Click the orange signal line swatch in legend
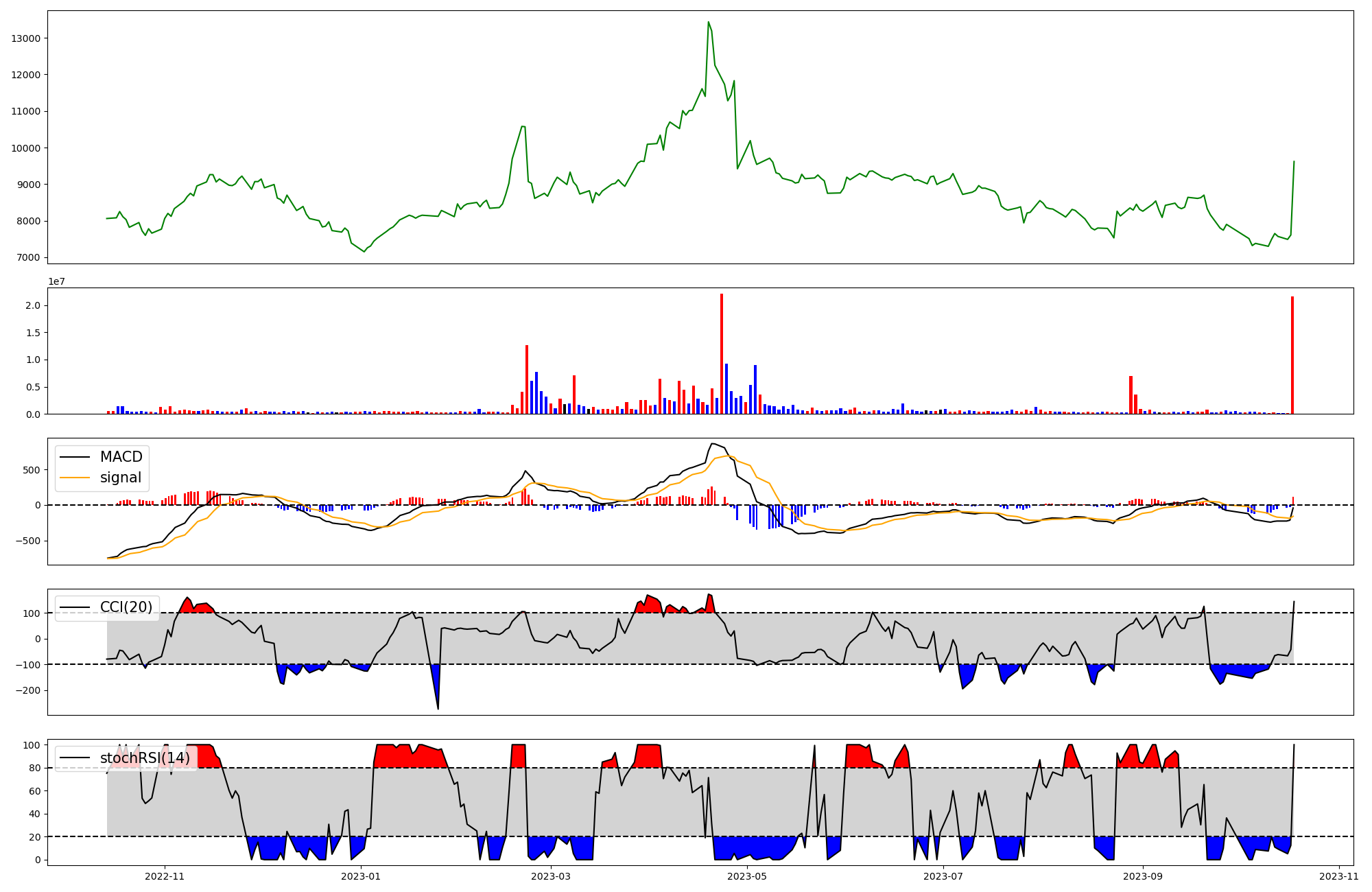This screenshot has width=1372, height=892. [75, 478]
